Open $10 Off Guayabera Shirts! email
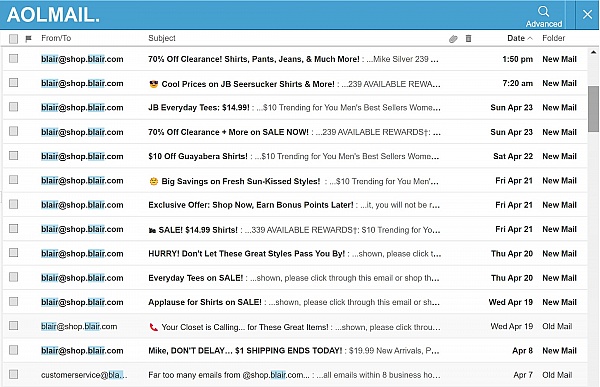Viewport: 600px width, 387px height. [295, 156]
